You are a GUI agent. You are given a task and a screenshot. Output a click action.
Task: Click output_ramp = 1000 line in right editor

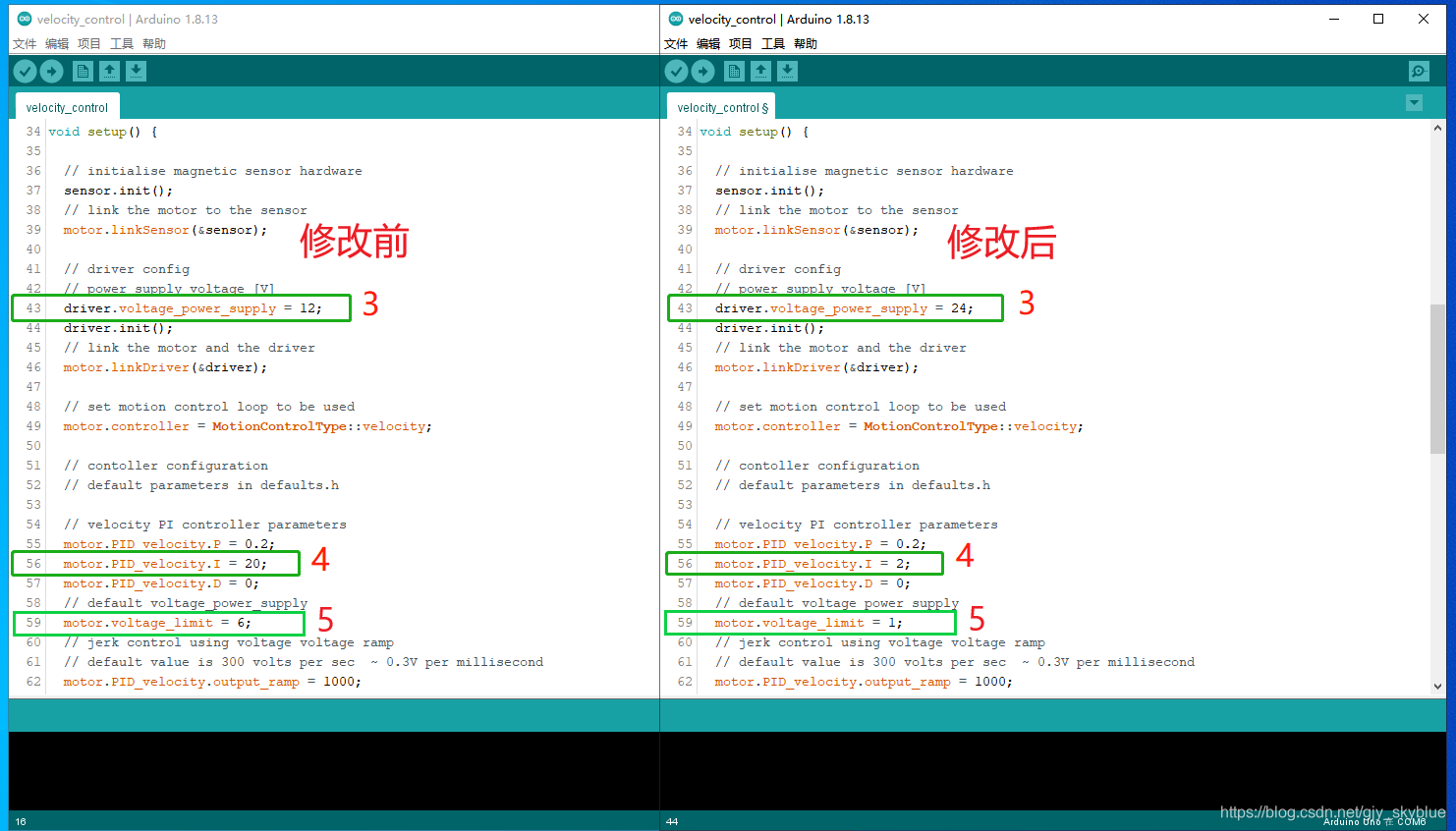click(x=864, y=682)
